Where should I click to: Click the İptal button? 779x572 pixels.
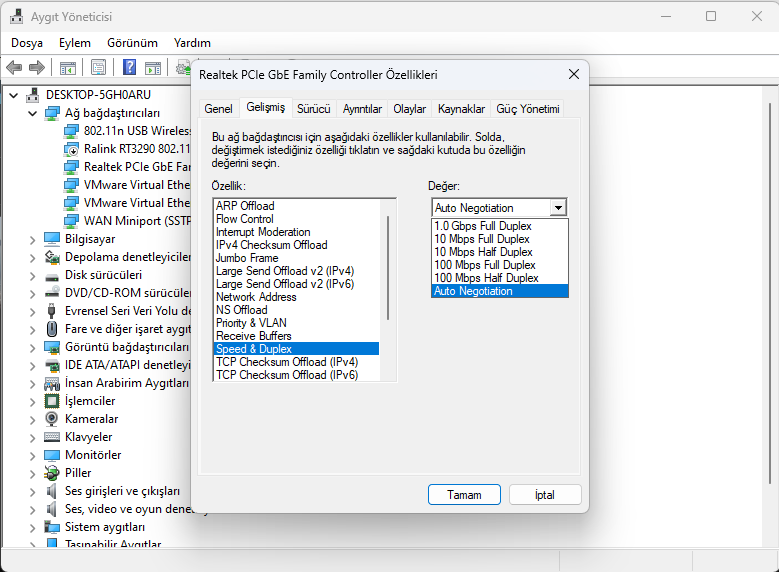[545, 495]
